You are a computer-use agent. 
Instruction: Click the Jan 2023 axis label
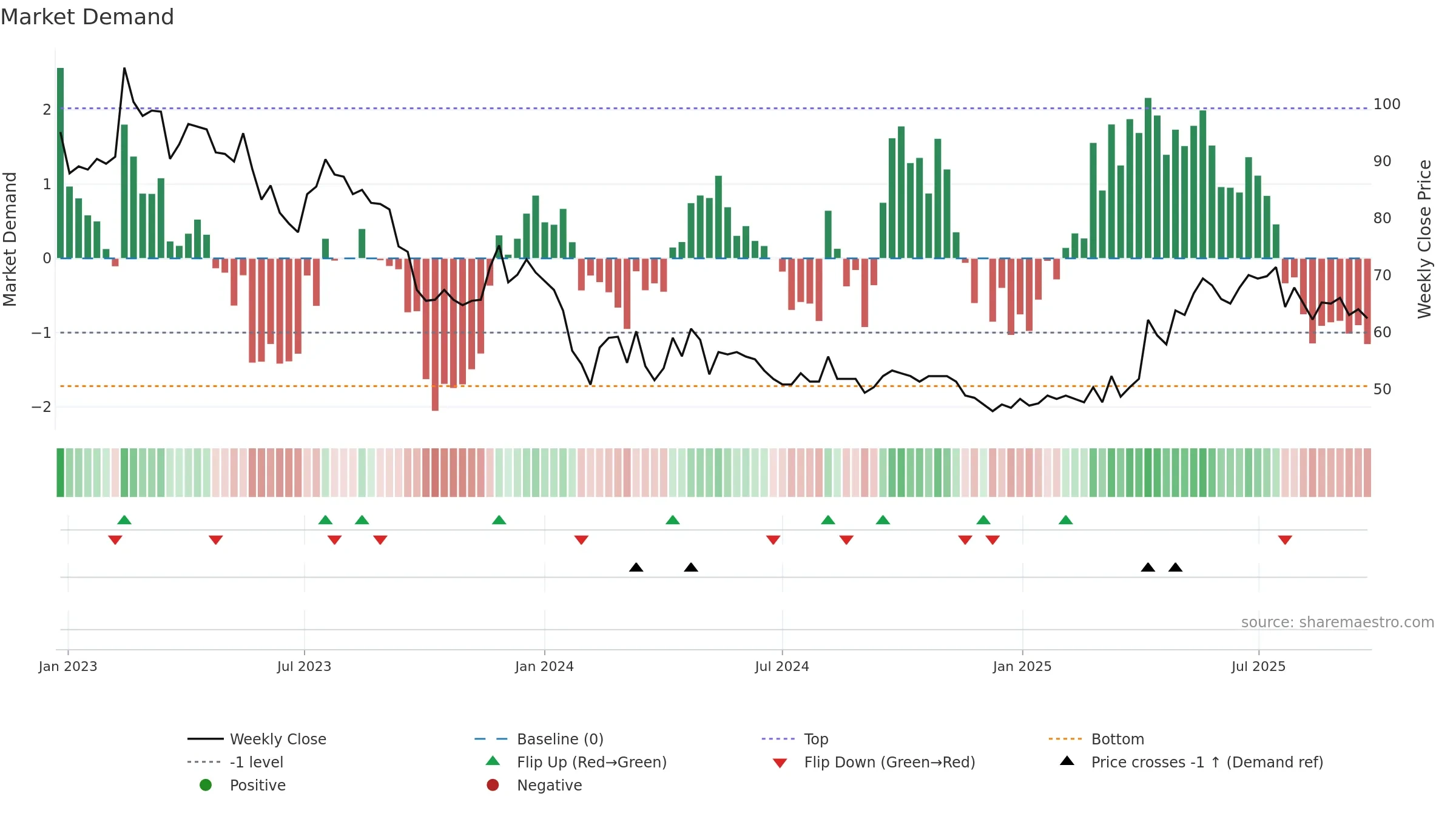(68, 667)
